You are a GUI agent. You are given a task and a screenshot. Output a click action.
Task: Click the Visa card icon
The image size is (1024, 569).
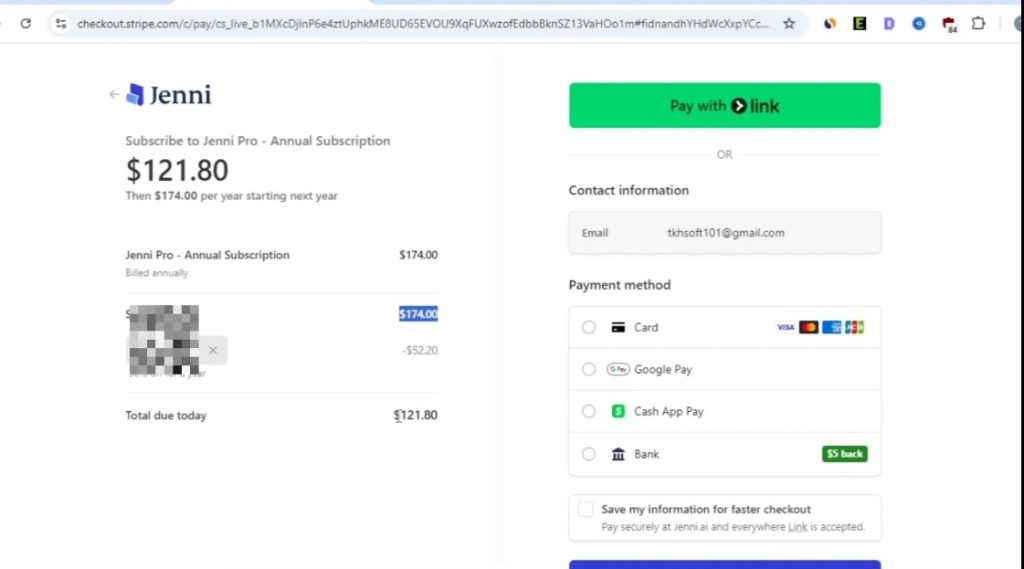(786, 327)
